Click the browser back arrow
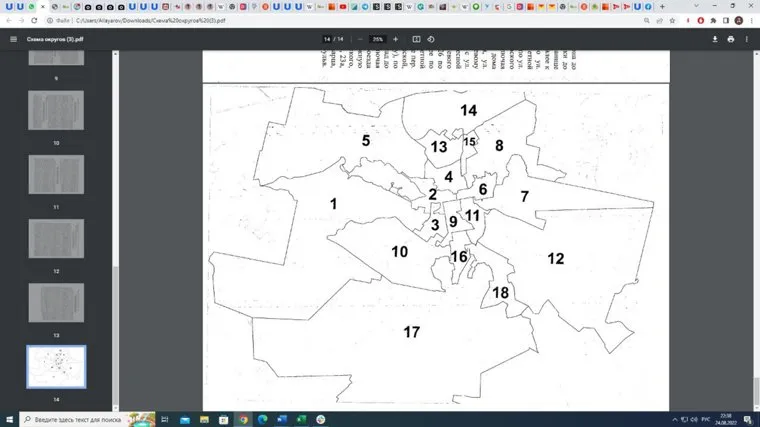Screen dimensions: 760x427 tap(8, 20)
